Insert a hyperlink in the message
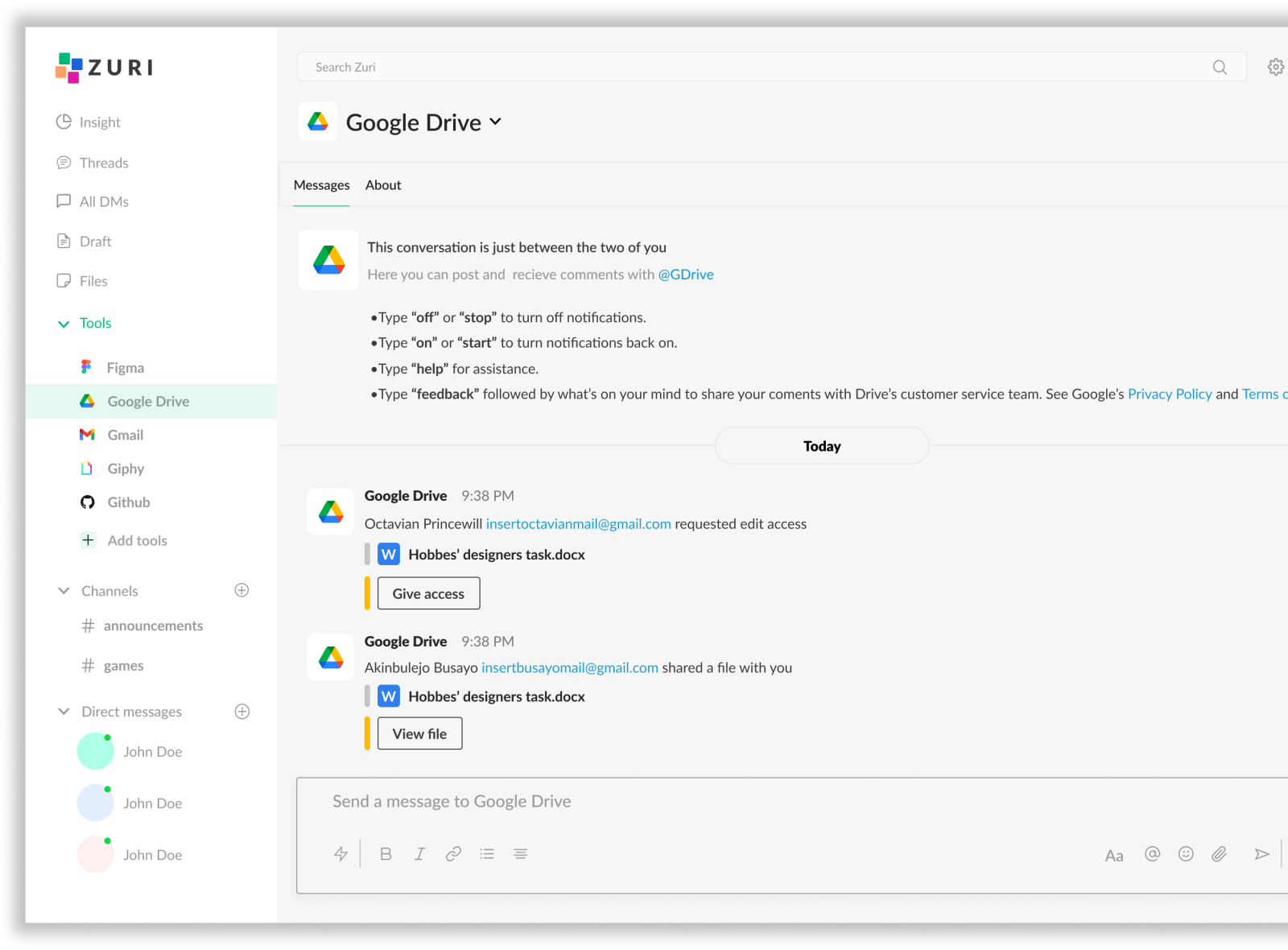The width and height of the screenshot is (1288, 950). pyautogui.click(x=453, y=854)
